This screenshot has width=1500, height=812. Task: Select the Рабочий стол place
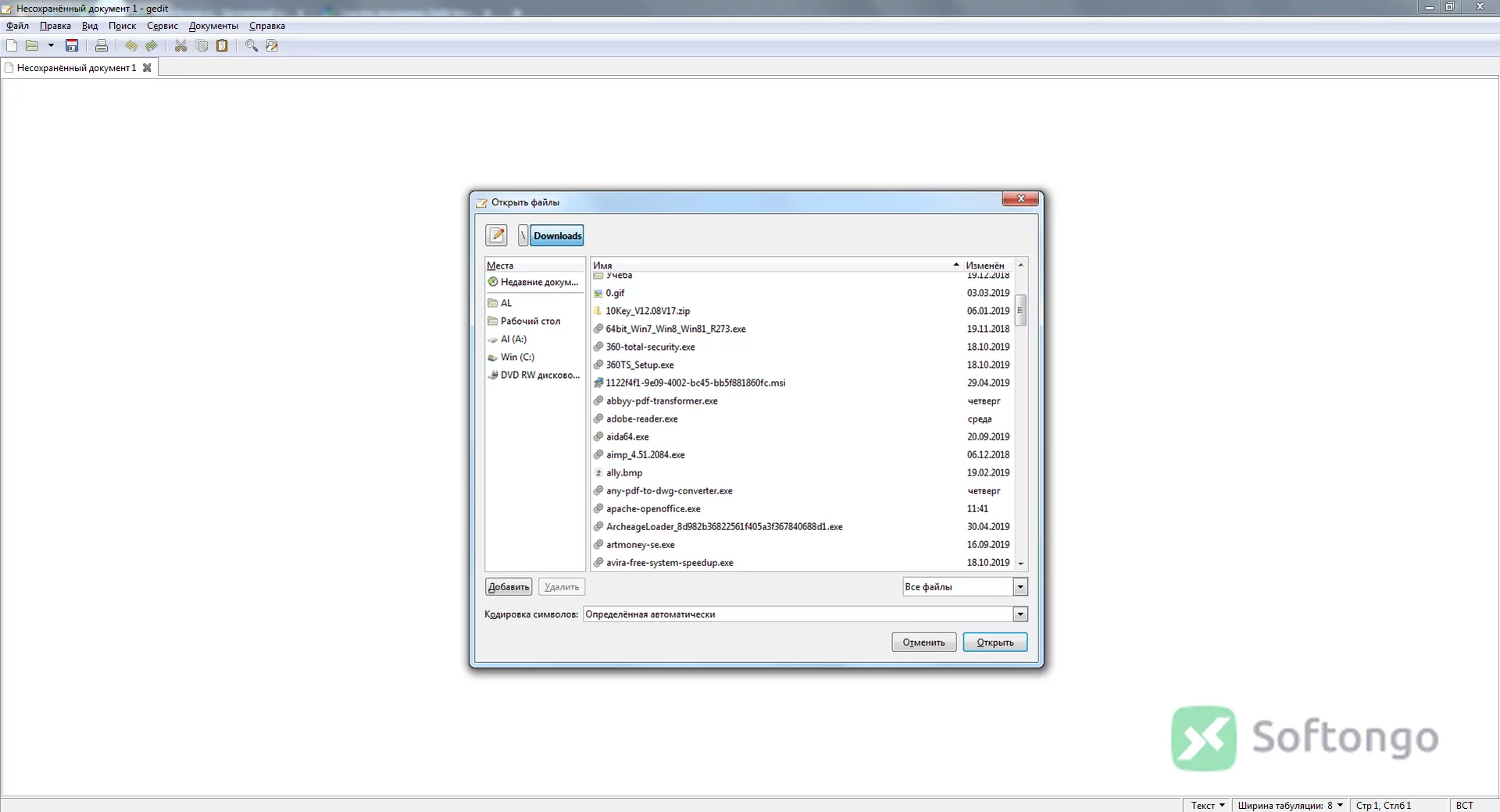[534, 321]
